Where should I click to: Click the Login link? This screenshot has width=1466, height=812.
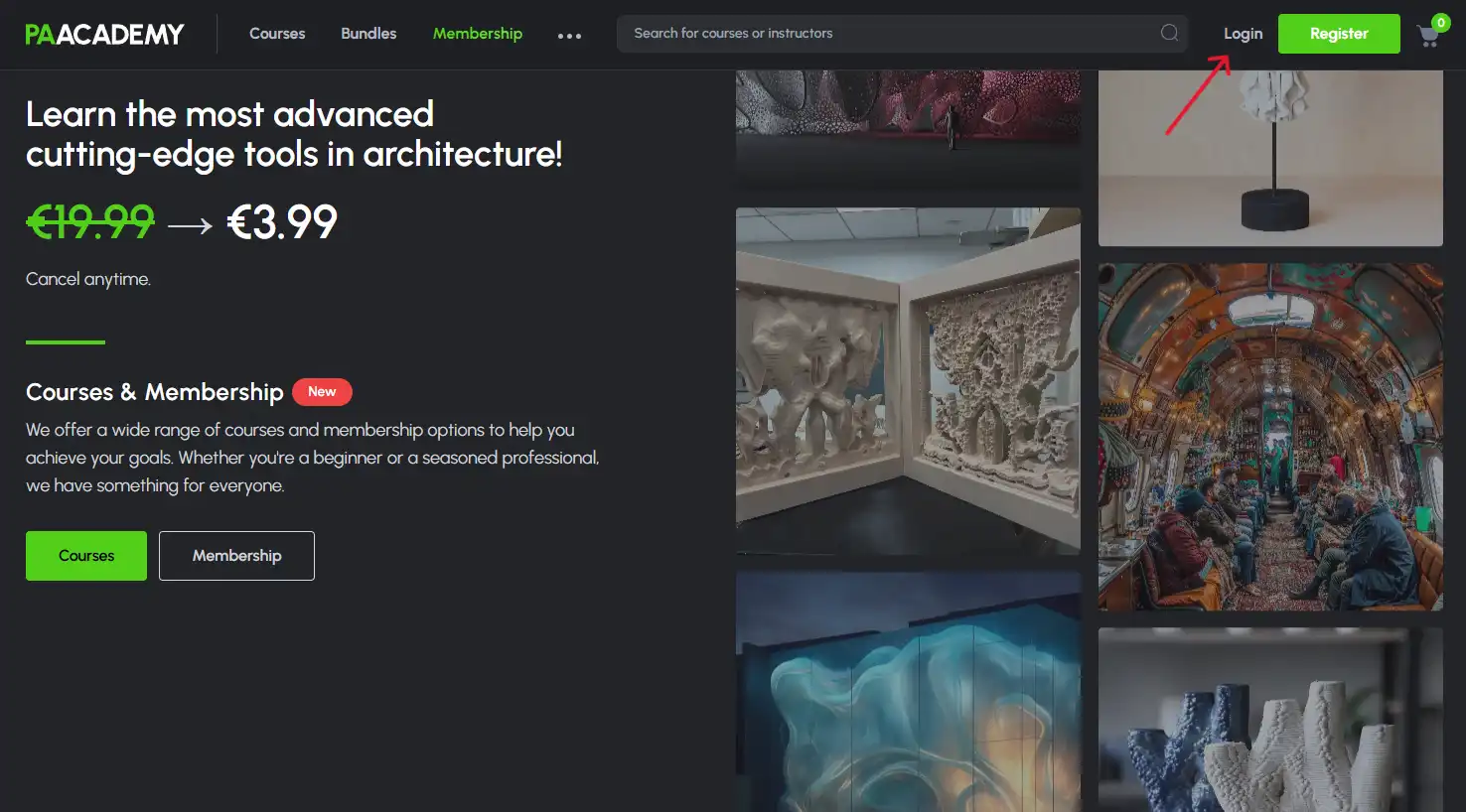pyautogui.click(x=1243, y=34)
